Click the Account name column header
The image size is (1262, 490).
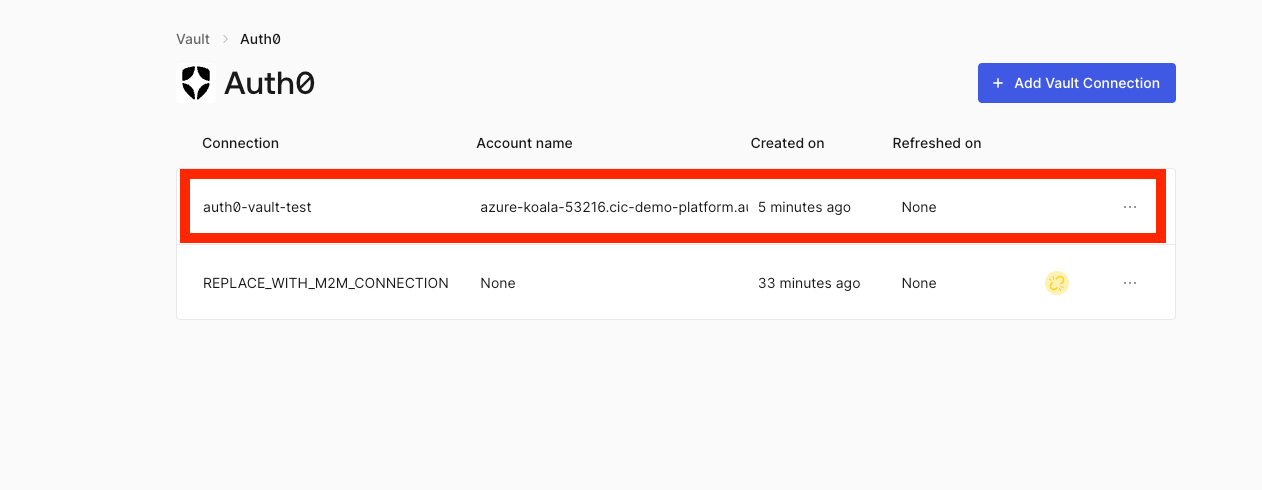coord(524,143)
